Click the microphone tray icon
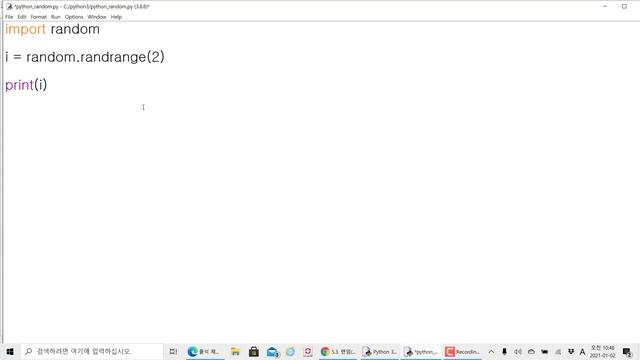This screenshot has height=360, width=640. [x=504, y=351]
